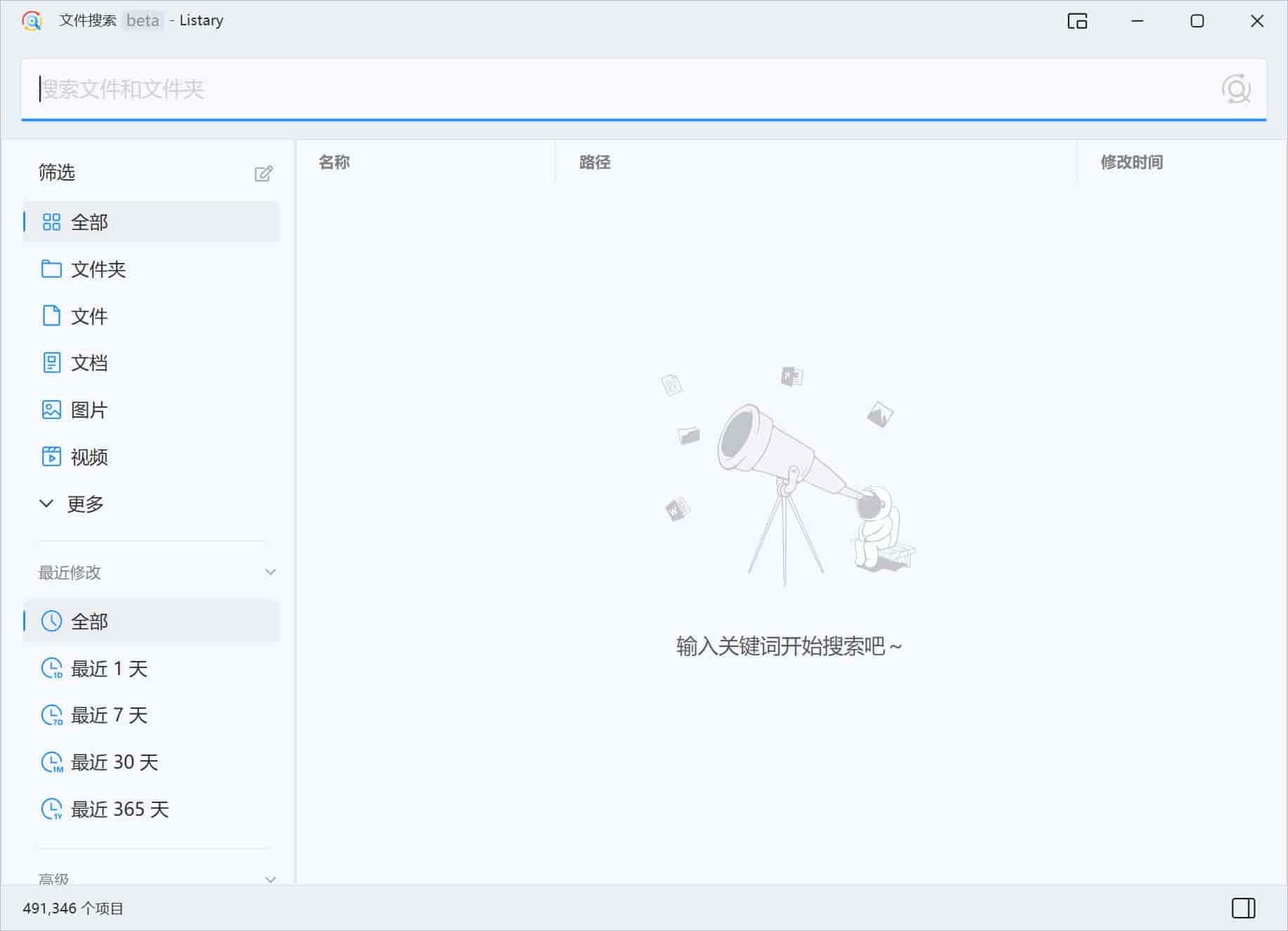Collapse the 最近修改 section
The image size is (1288, 931).
click(270, 572)
